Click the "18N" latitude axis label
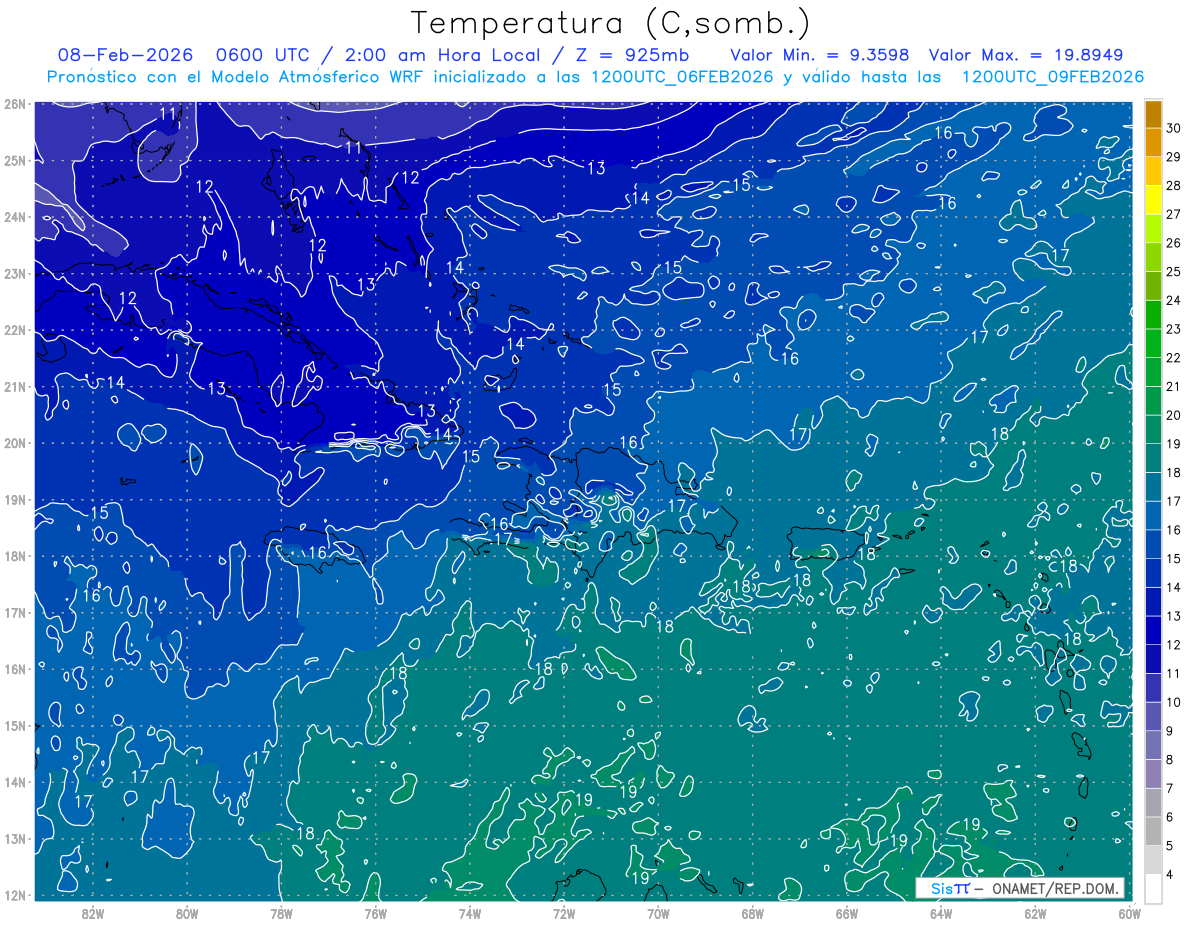This screenshot has height=927, width=1200. click(15, 556)
